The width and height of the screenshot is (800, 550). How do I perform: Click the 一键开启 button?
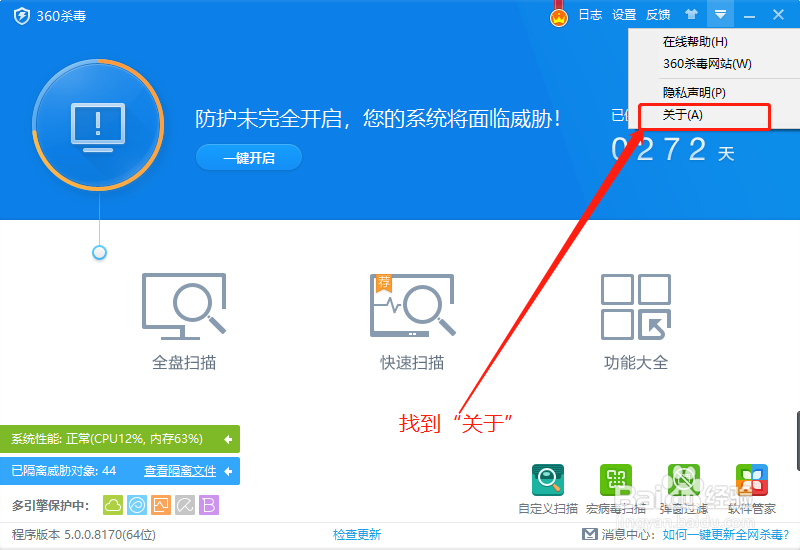[x=248, y=158]
